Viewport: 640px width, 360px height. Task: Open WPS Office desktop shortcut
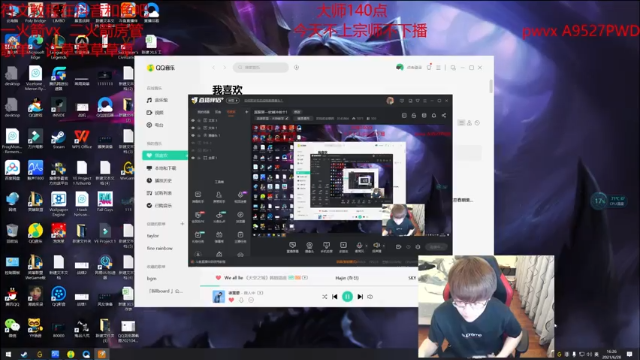(82, 139)
